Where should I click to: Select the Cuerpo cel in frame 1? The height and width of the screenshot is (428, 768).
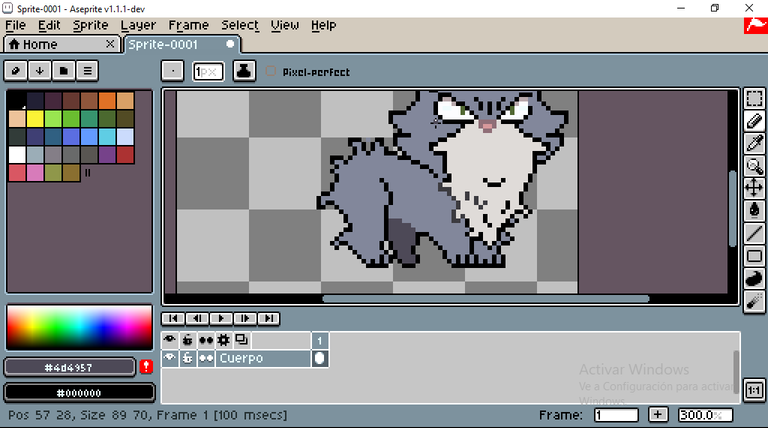tap(320, 358)
